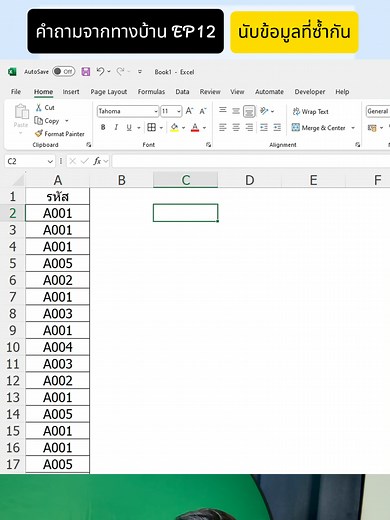Click the Undo arrow icon

tap(100, 71)
